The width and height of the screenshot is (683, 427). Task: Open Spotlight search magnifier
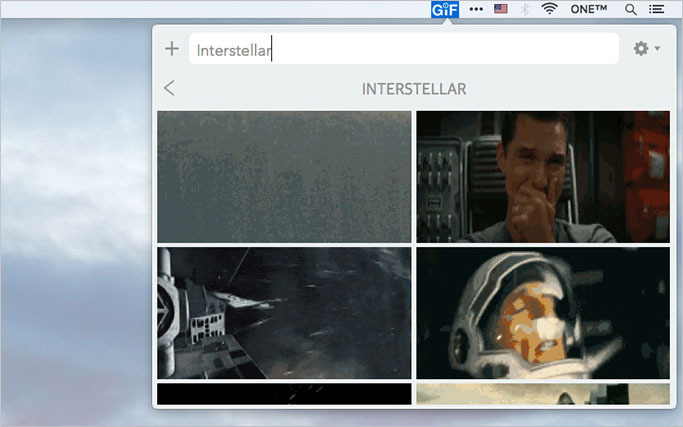(630, 9)
